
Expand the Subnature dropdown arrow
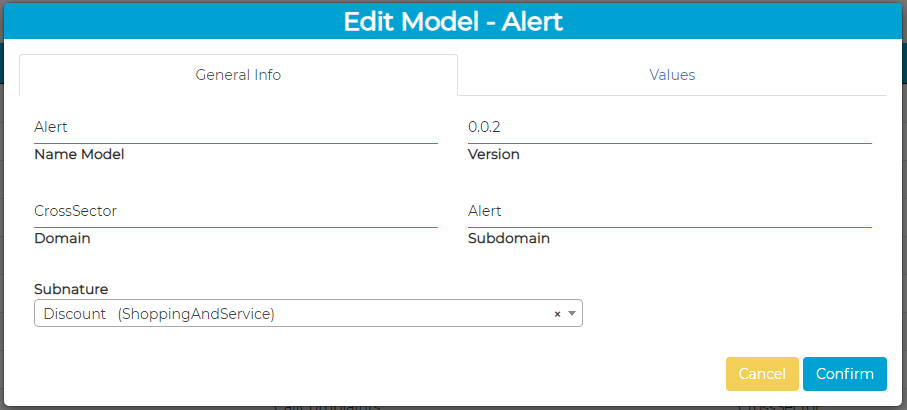click(572, 314)
